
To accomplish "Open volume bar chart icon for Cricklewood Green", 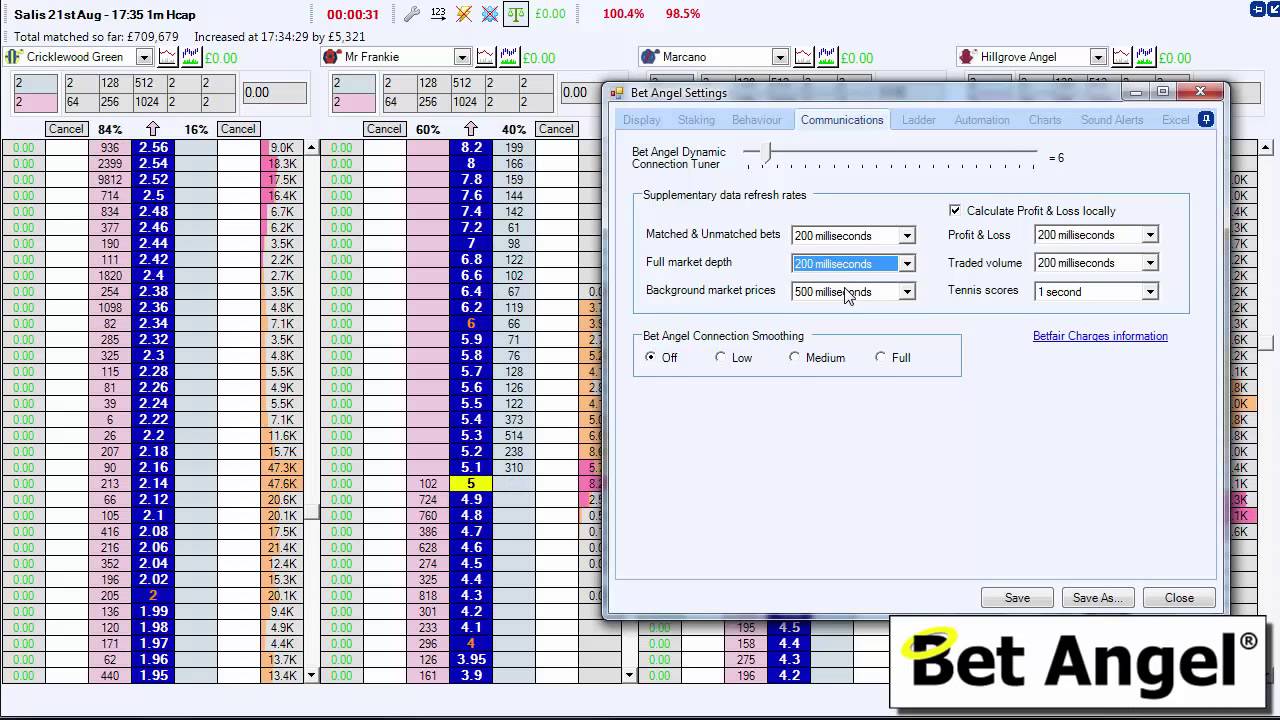I will coord(191,57).
